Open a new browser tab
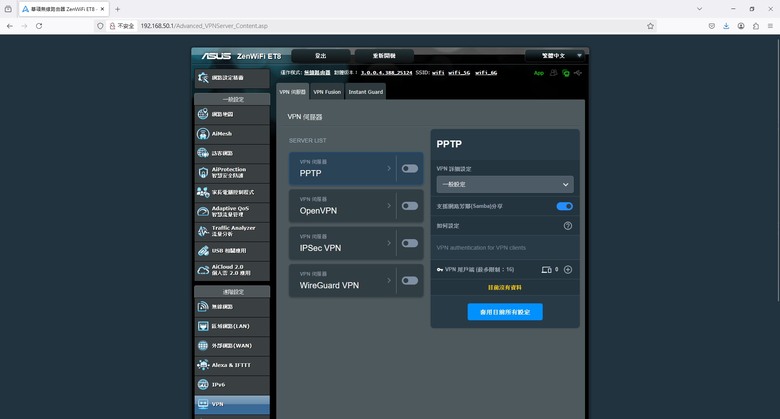The width and height of the screenshot is (780, 419). (117, 9)
